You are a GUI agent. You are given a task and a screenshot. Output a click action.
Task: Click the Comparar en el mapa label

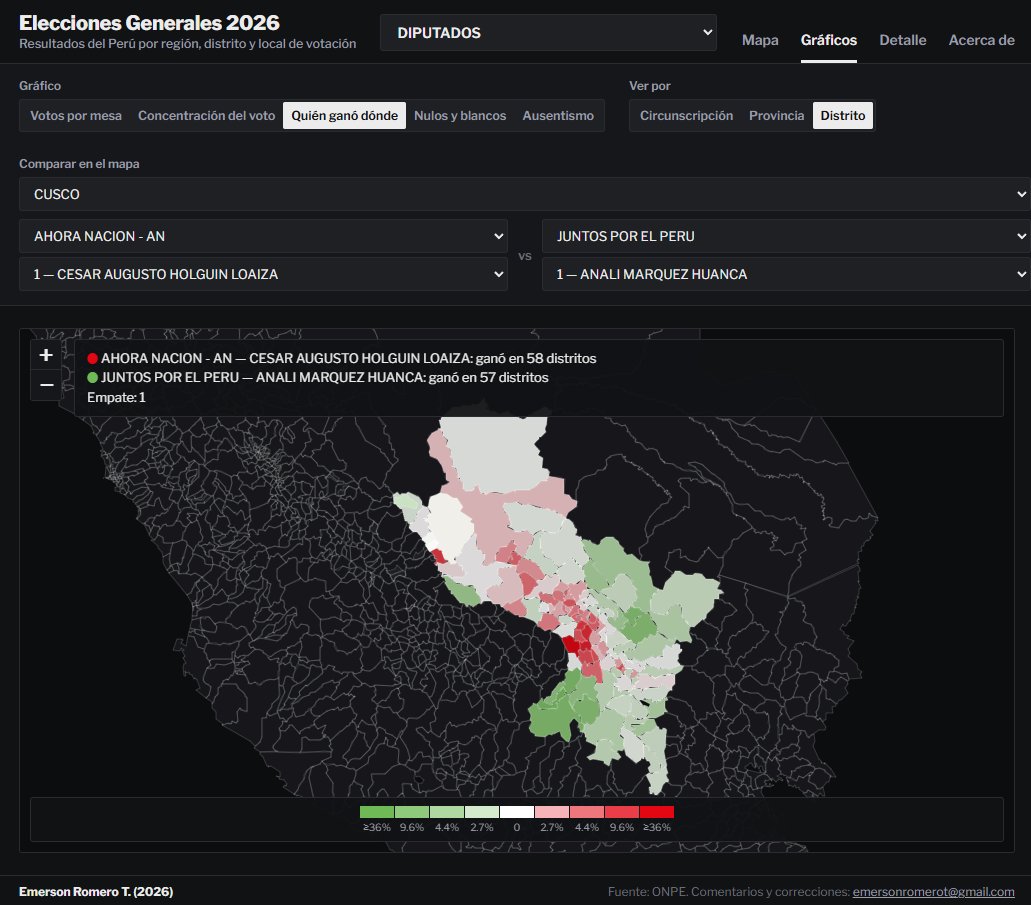79,164
